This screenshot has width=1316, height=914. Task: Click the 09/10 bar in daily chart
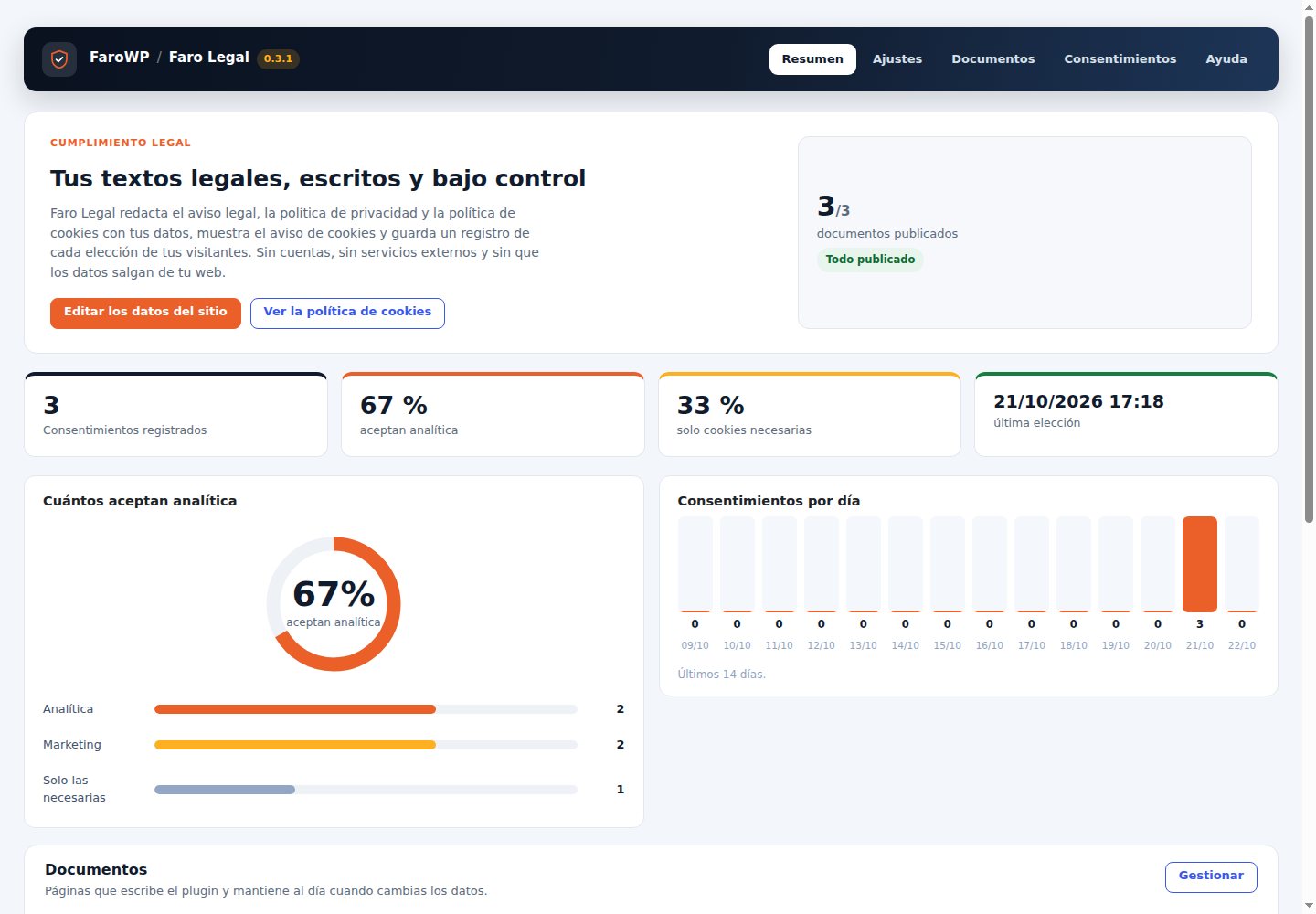[695, 564]
